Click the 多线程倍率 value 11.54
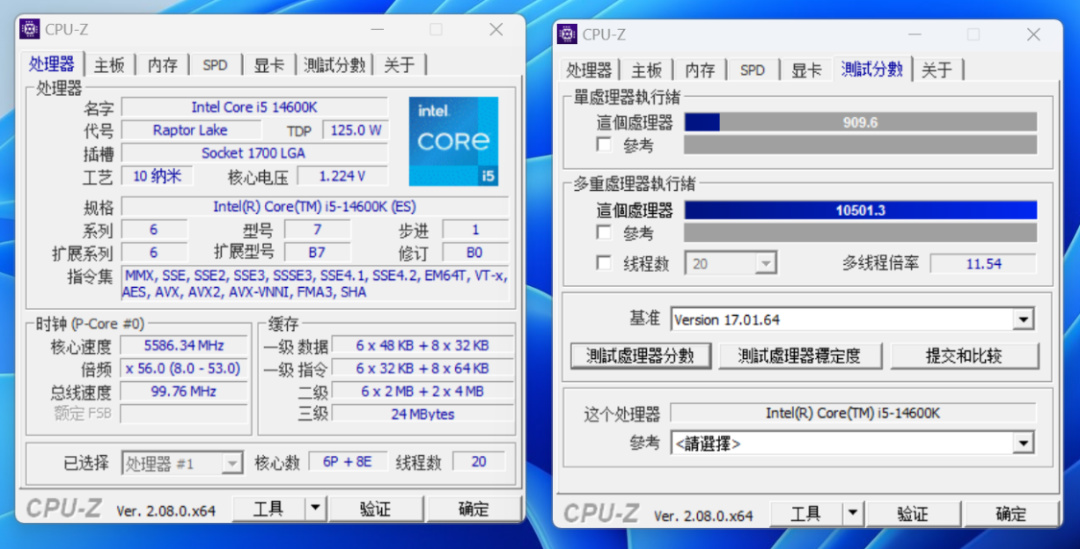Screen dimensions: 1080x549 click(983, 263)
